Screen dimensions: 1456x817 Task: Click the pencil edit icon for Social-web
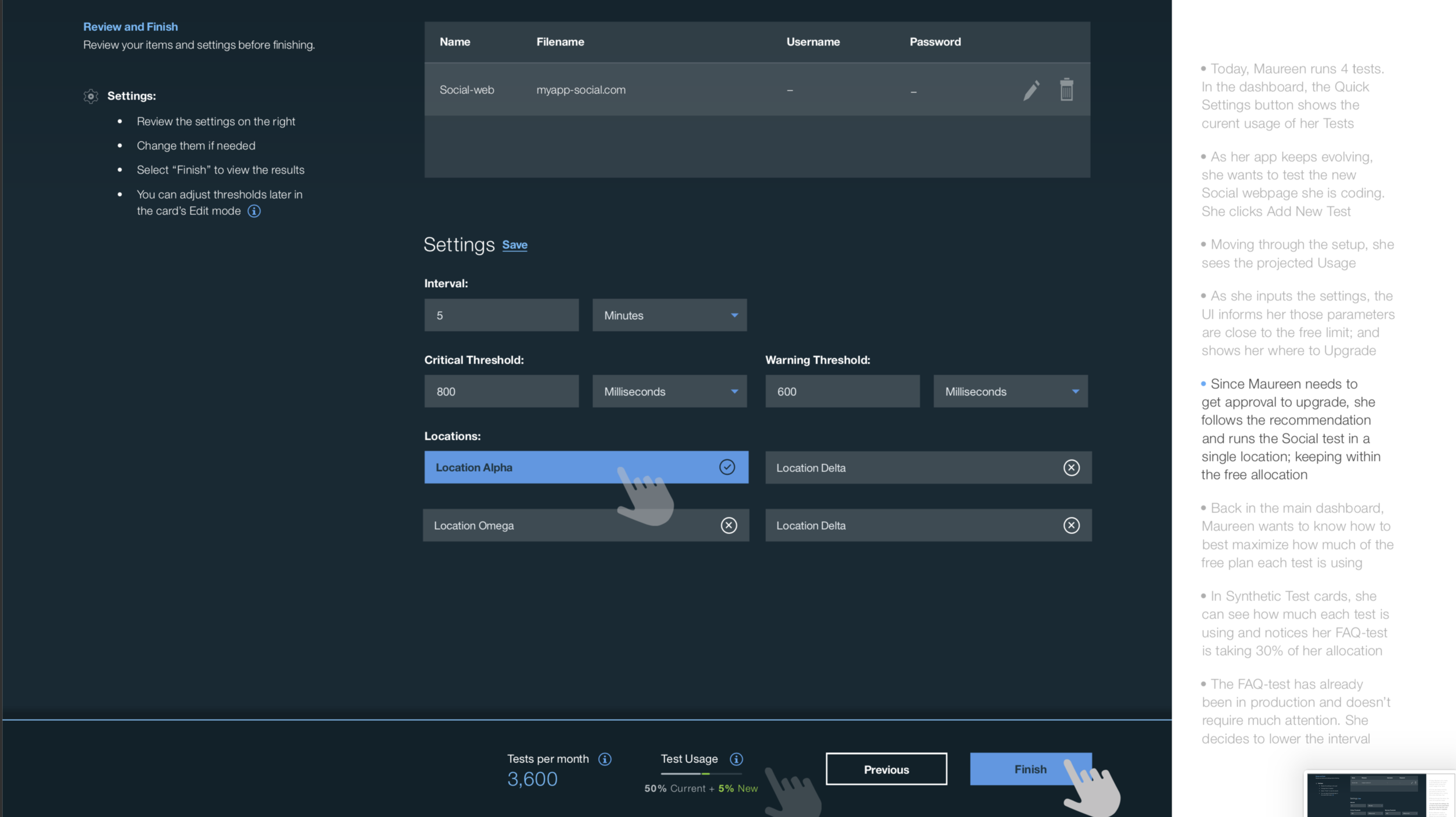[1031, 90]
